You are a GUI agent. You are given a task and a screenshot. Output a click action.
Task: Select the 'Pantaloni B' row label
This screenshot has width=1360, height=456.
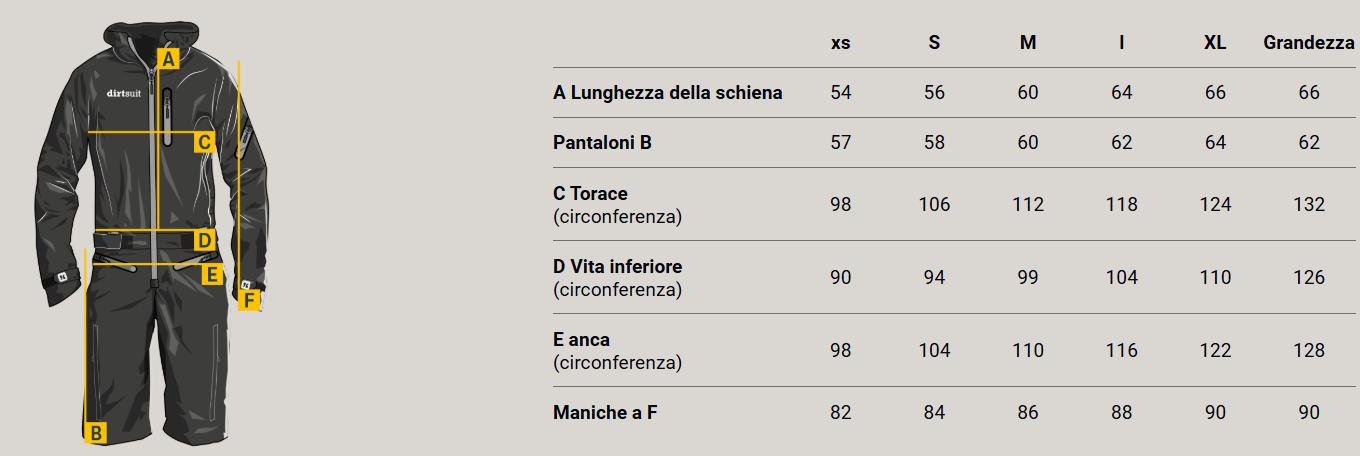pyautogui.click(x=602, y=142)
